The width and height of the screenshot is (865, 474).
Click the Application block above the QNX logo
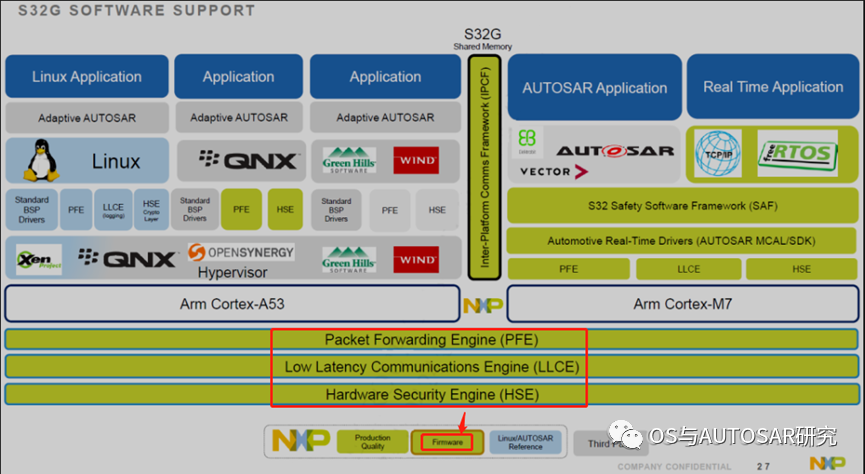point(238,76)
